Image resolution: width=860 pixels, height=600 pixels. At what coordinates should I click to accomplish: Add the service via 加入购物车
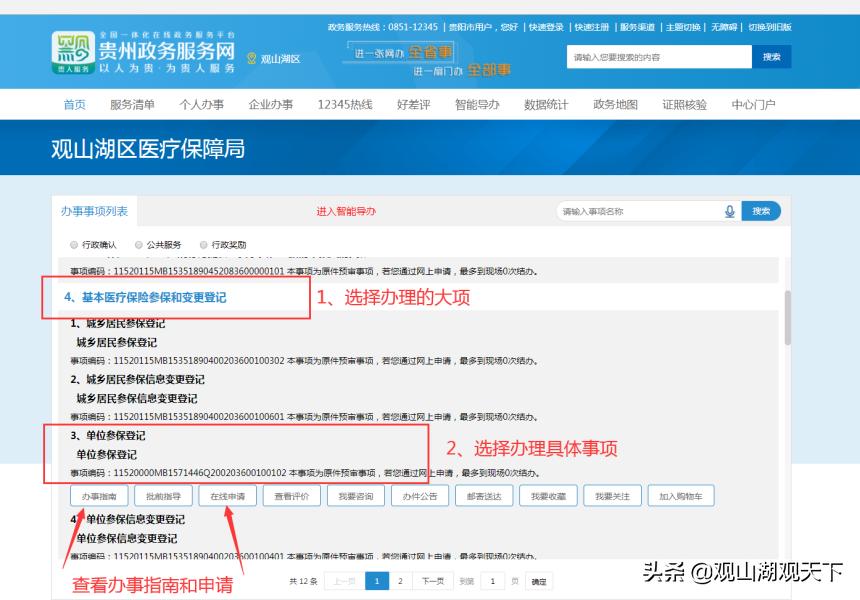click(681, 494)
